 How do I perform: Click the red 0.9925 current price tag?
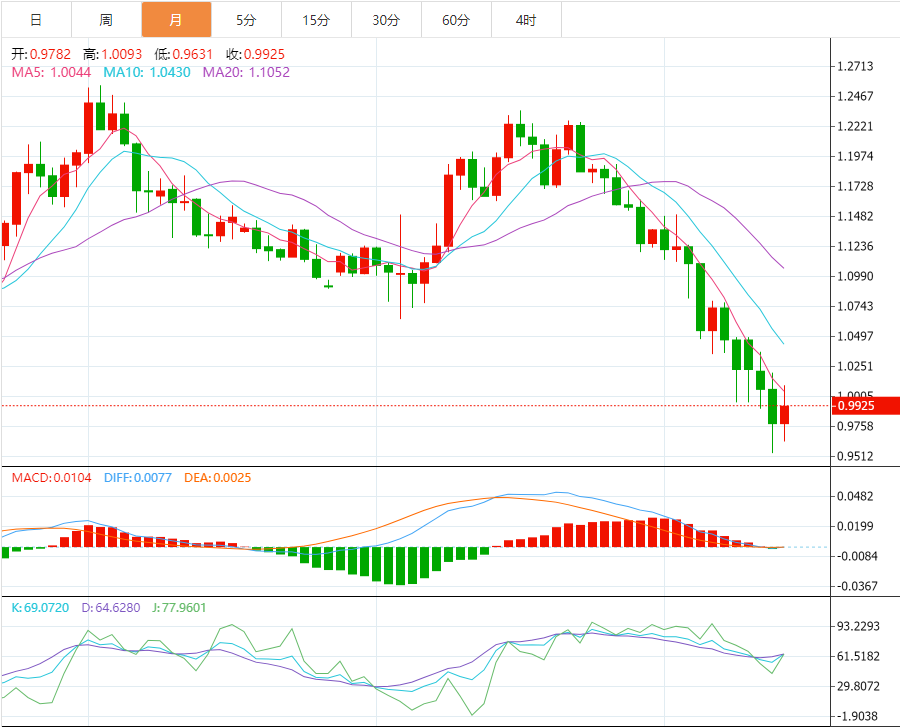pyautogui.click(x=864, y=406)
